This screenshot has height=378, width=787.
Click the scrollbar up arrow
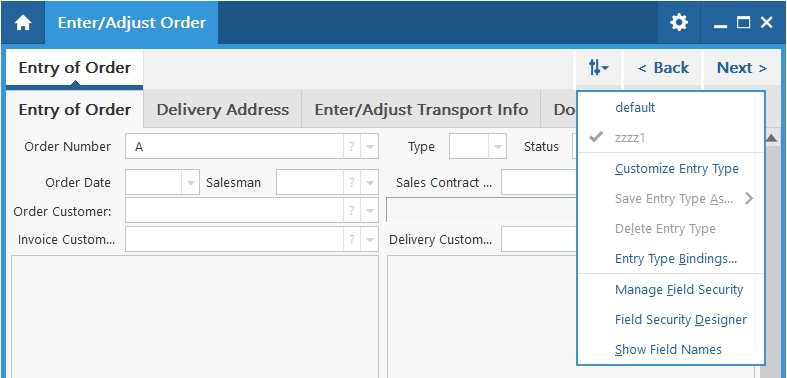click(x=772, y=138)
